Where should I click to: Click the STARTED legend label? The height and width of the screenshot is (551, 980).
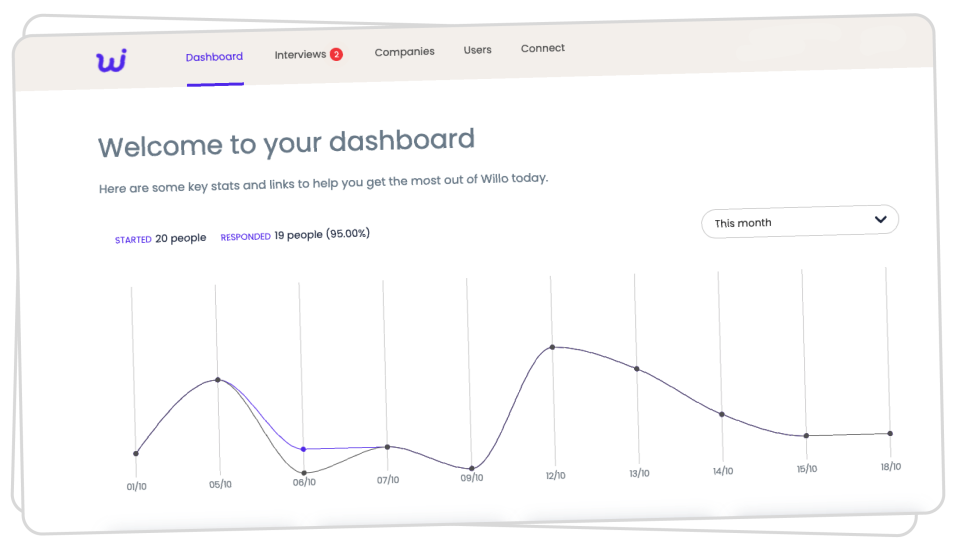pos(133,240)
